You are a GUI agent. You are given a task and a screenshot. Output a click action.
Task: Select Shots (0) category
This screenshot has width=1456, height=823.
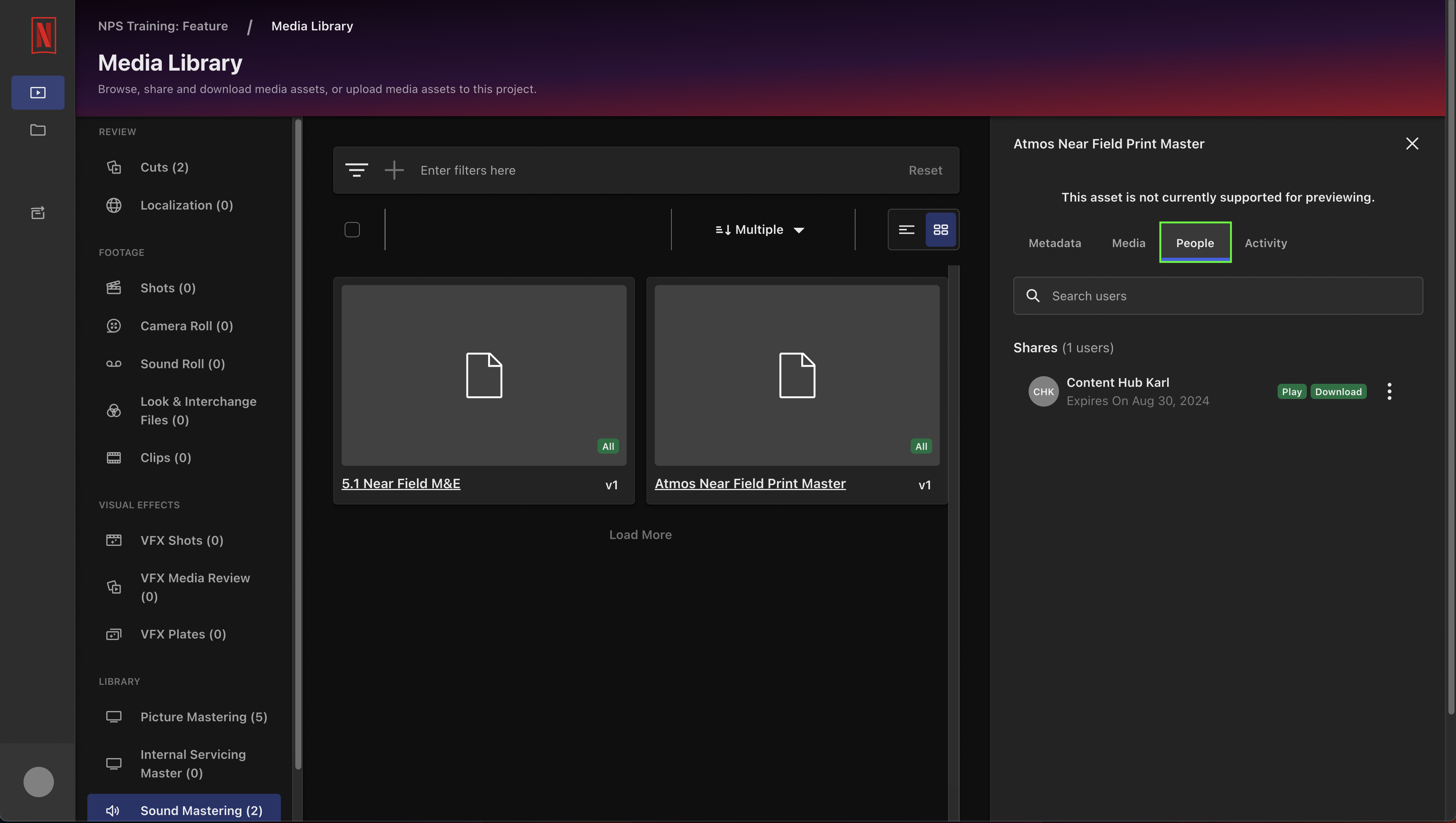click(184, 288)
